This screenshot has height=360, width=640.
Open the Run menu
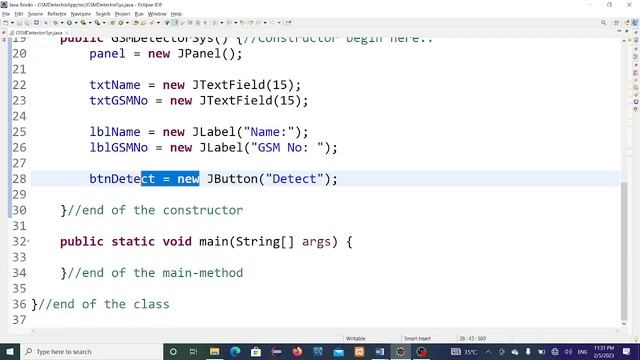139,14
